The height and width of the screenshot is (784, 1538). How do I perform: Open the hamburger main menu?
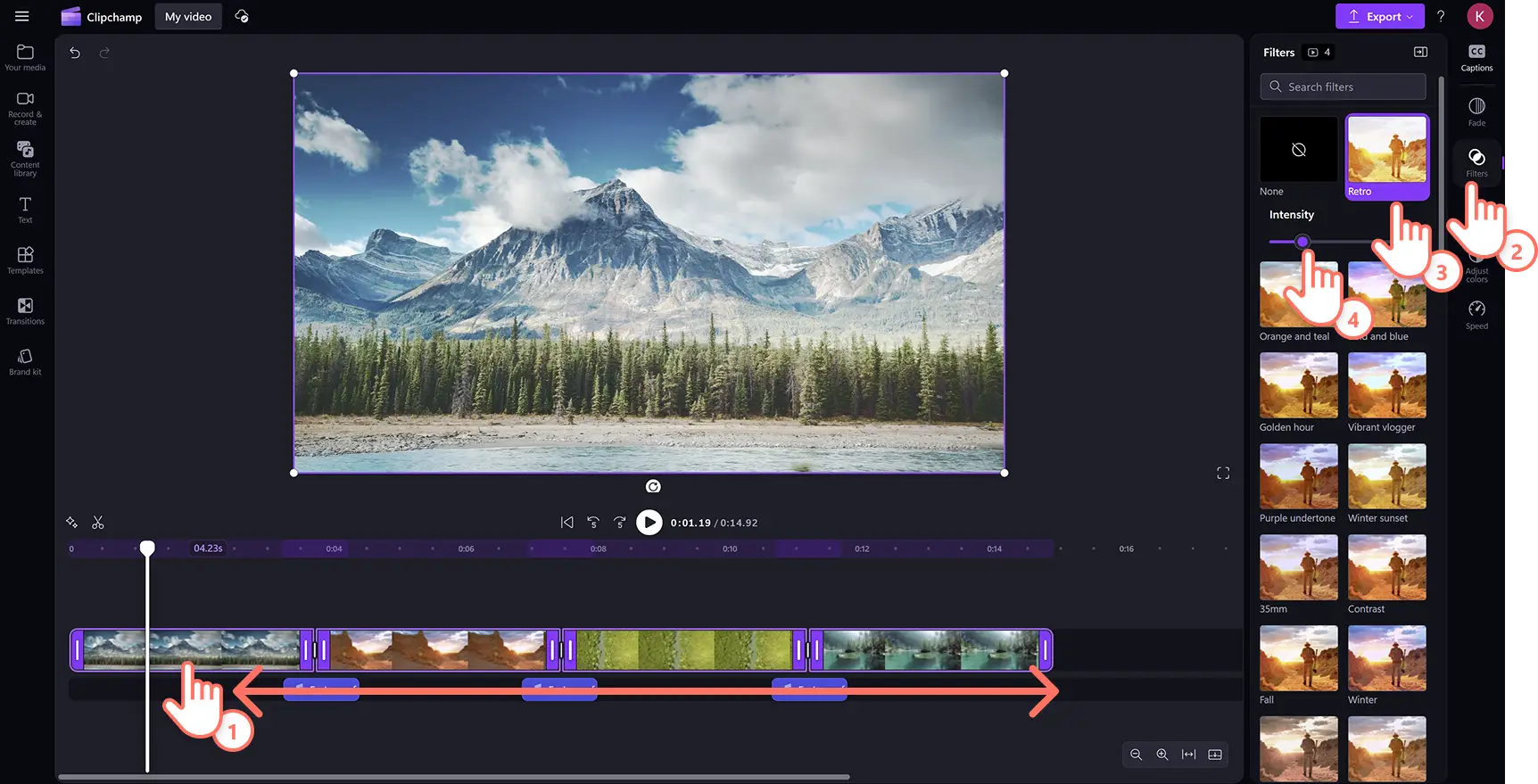[22, 16]
